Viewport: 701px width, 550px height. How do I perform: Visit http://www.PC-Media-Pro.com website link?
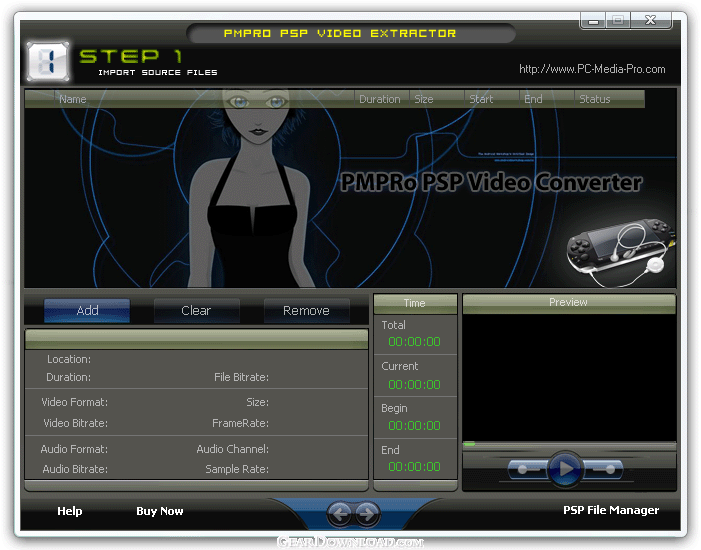592,69
